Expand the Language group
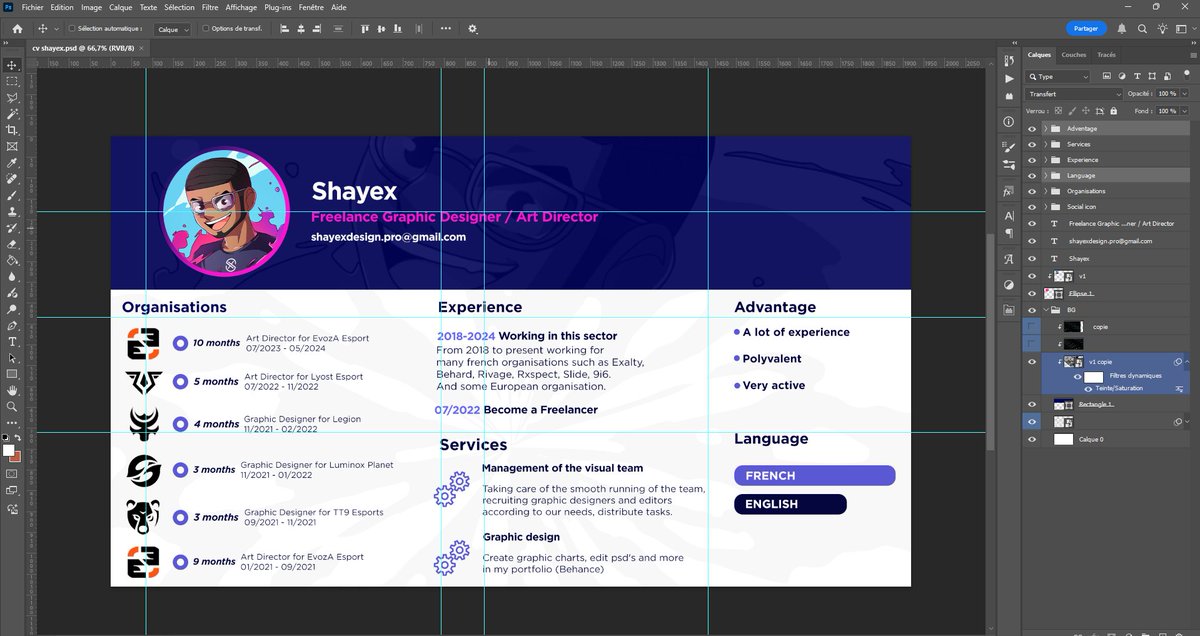 [1045, 175]
